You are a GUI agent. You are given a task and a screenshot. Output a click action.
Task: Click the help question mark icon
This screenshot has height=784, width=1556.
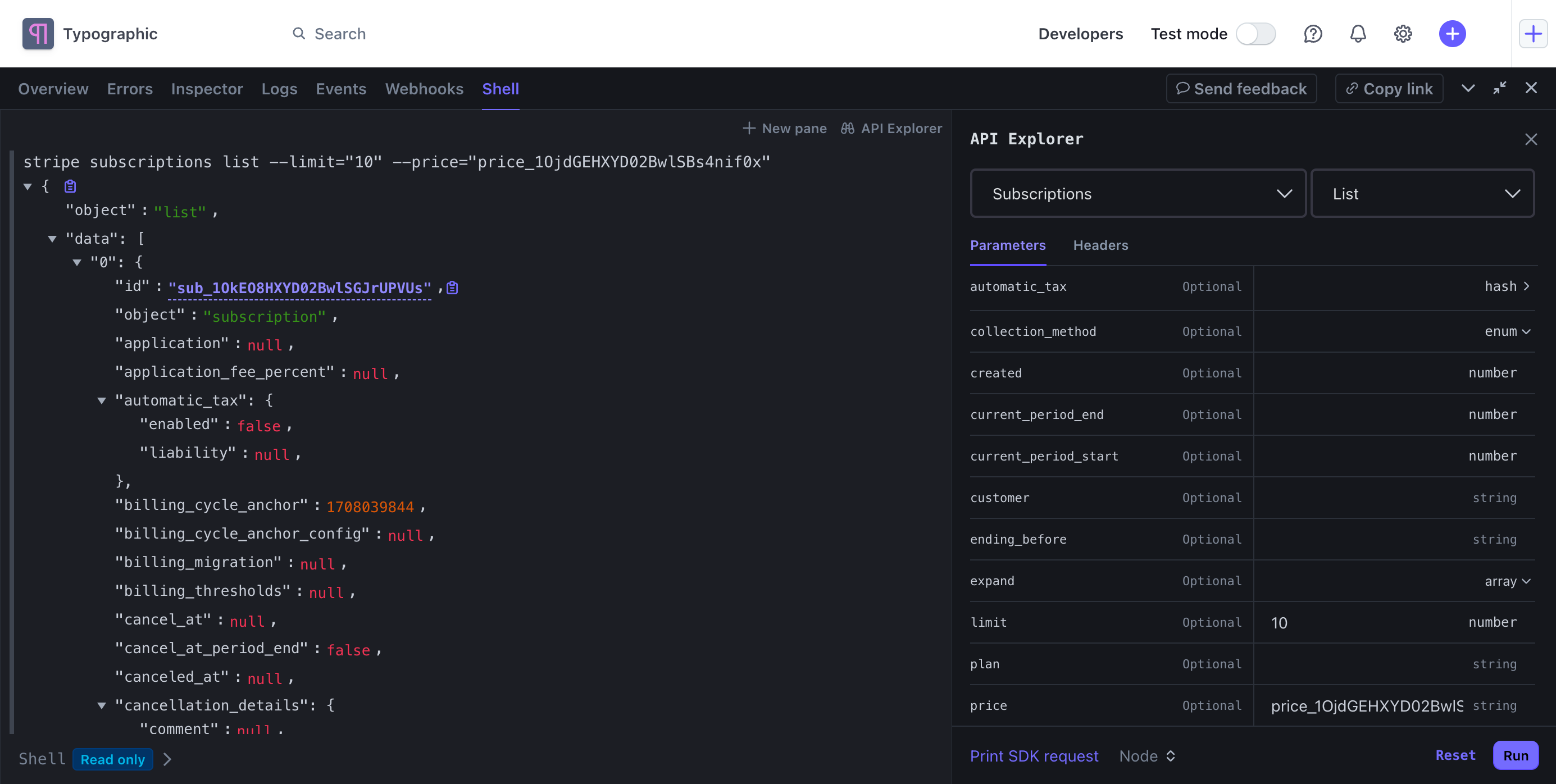(x=1313, y=34)
